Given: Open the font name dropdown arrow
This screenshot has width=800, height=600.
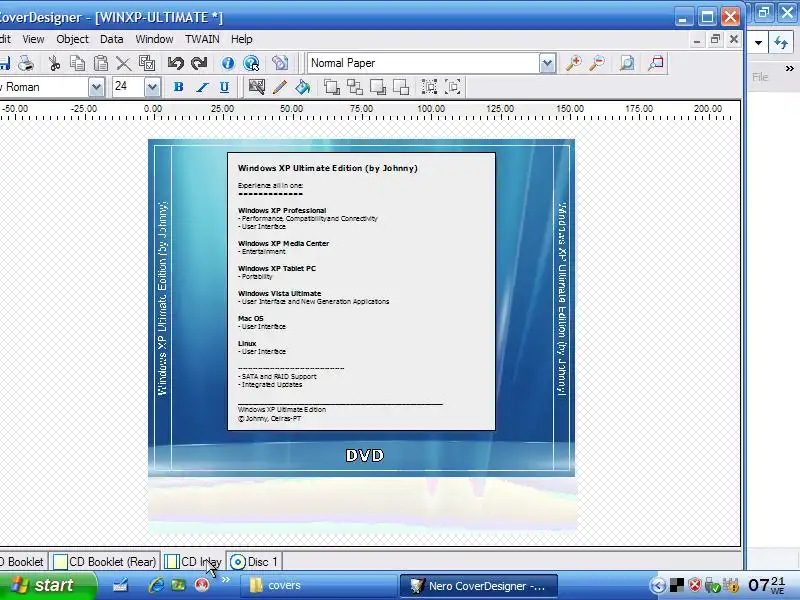Looking at the screenshot, I should [96, 87].
